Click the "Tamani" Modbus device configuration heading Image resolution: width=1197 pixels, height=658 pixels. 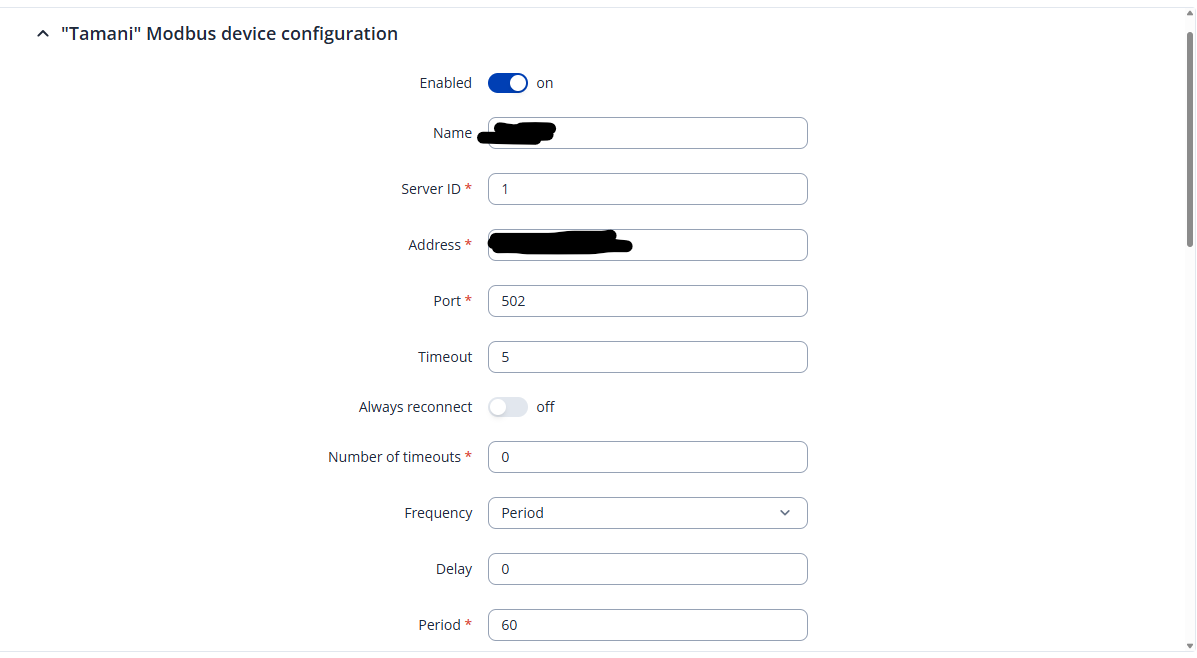(229, 34)
